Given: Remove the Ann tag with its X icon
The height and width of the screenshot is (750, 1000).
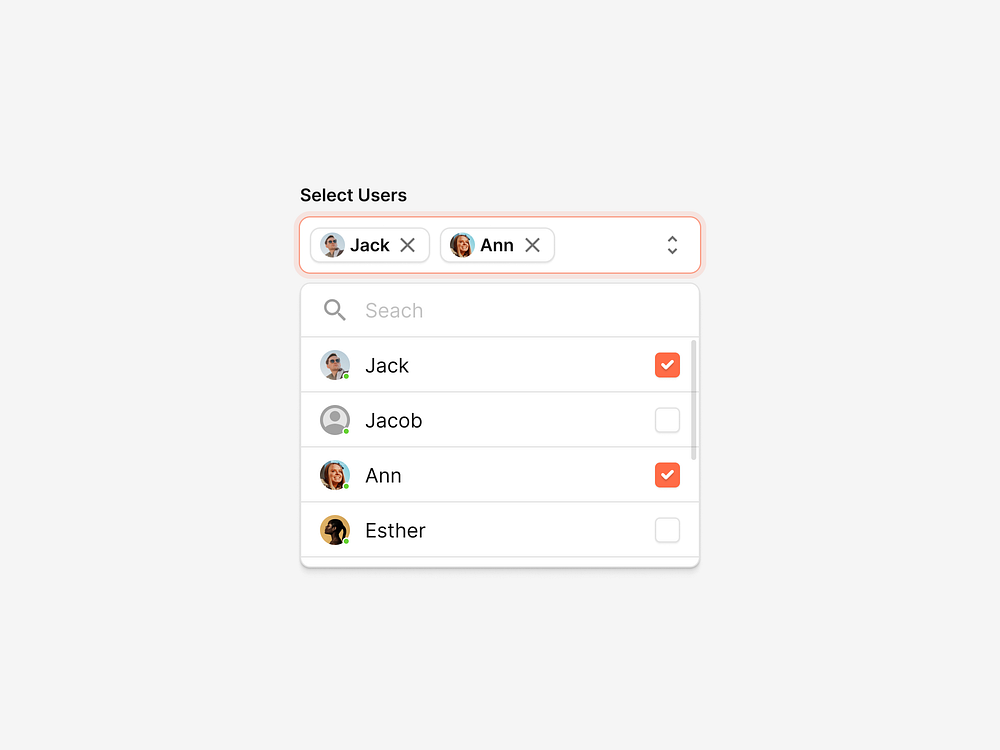Looking at the screenshot, I should [x=532, y=245].
